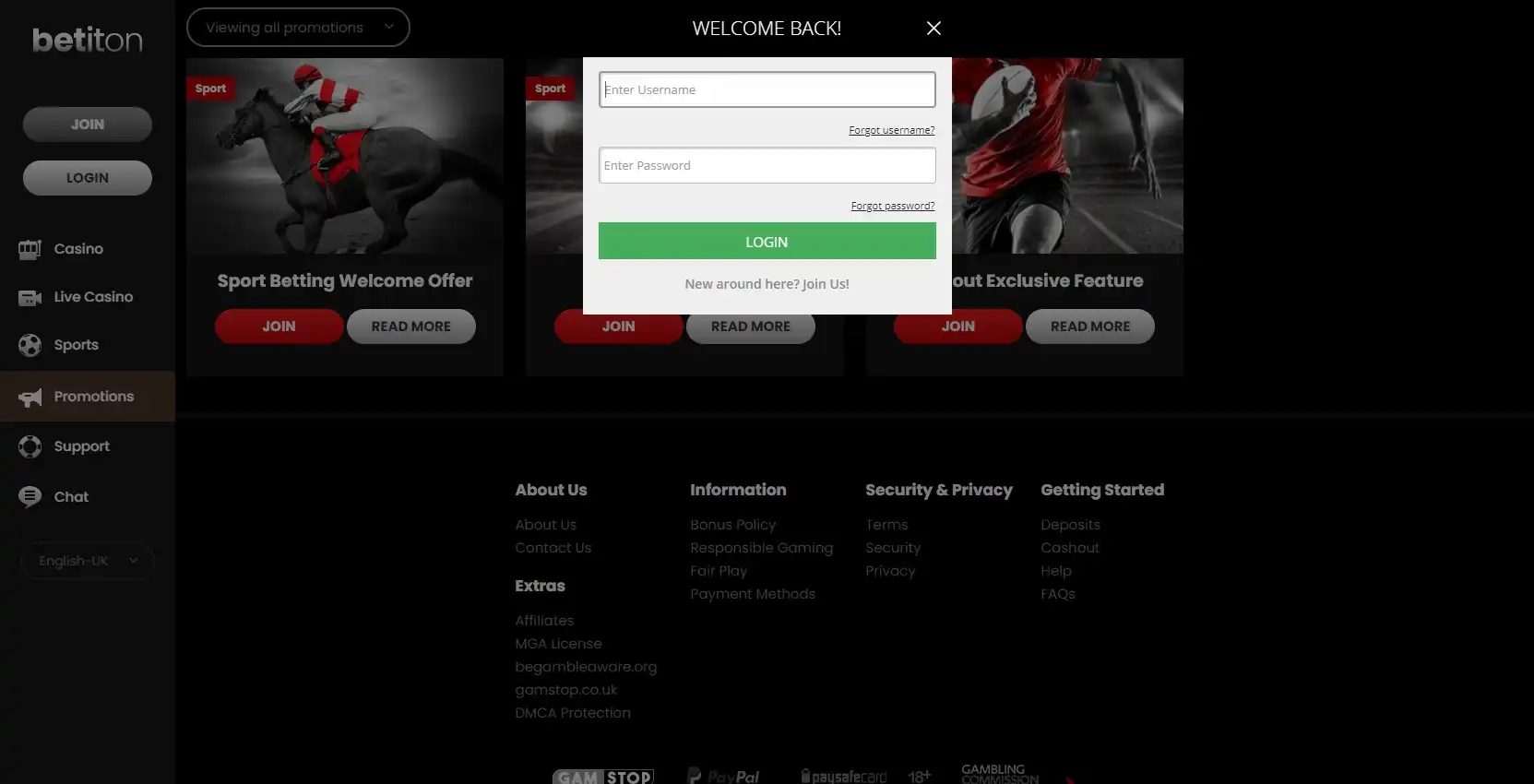Image resolution: width=1534 pixels, height=784 pixels.
Task: Click the Chat bubble icon
Action: (30, 497)
